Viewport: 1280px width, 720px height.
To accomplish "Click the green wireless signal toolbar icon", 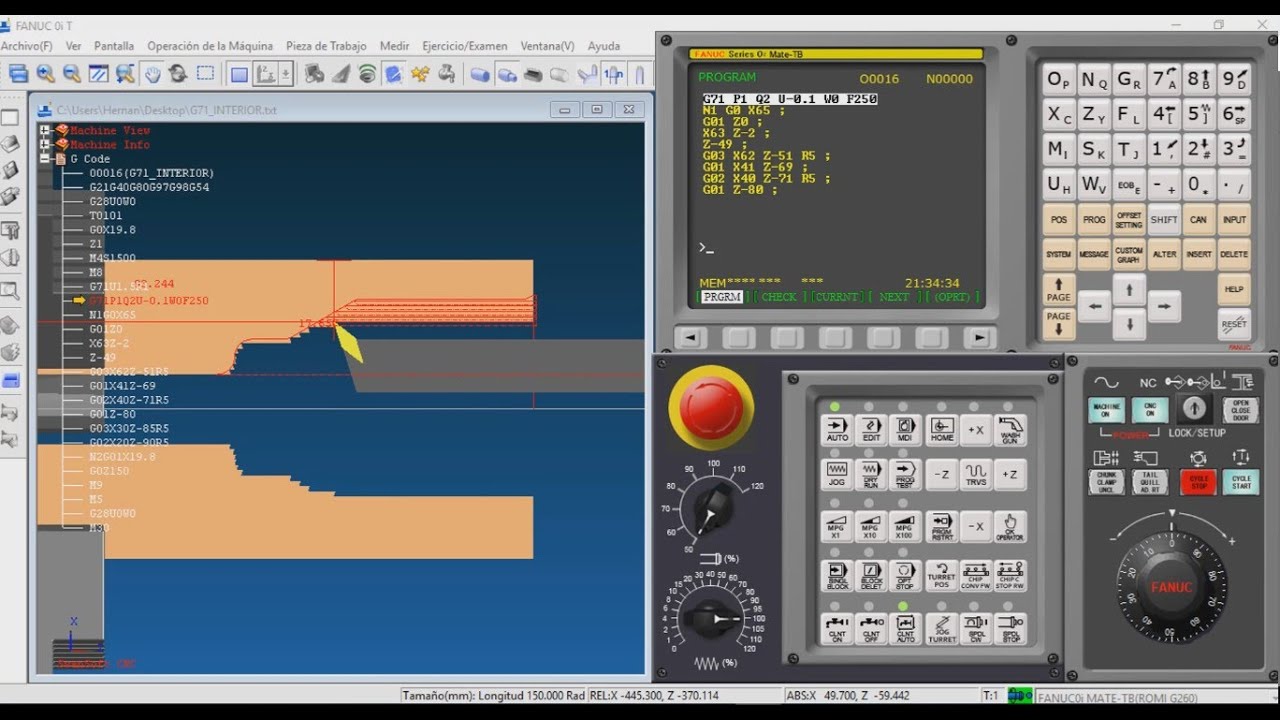I will [x=367, y=73].
